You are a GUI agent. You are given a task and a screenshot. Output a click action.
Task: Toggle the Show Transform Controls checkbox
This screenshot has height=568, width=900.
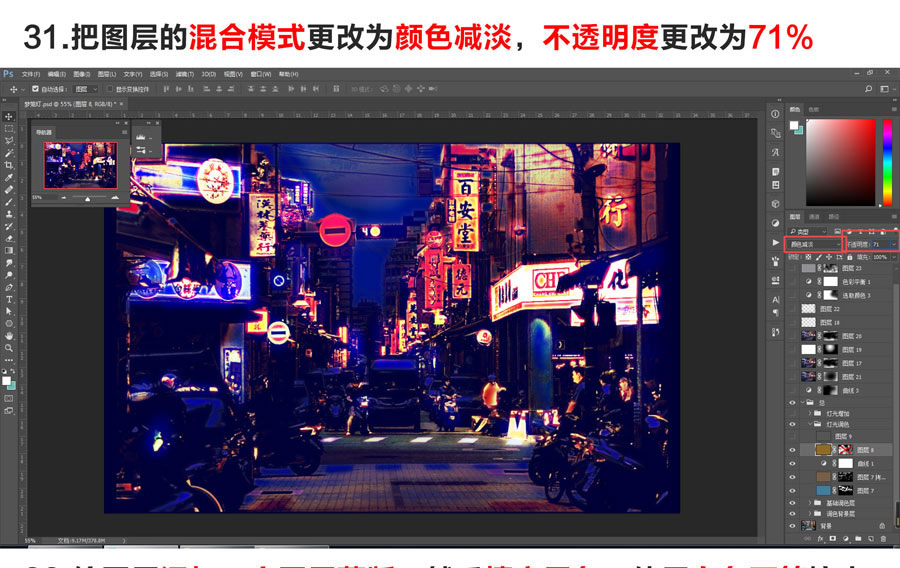point(110,89)
